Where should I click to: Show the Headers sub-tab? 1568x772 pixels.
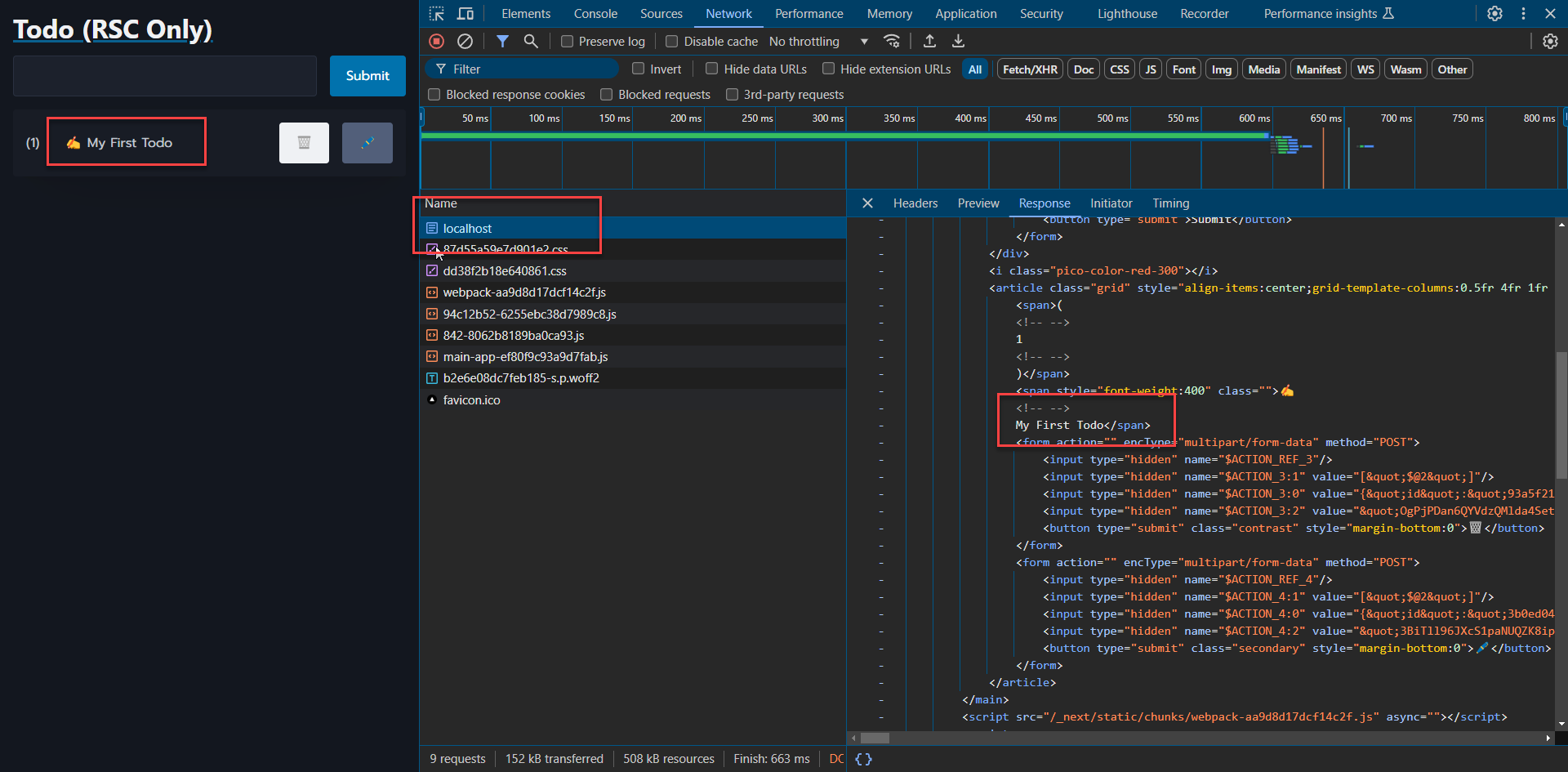(915, 203)
